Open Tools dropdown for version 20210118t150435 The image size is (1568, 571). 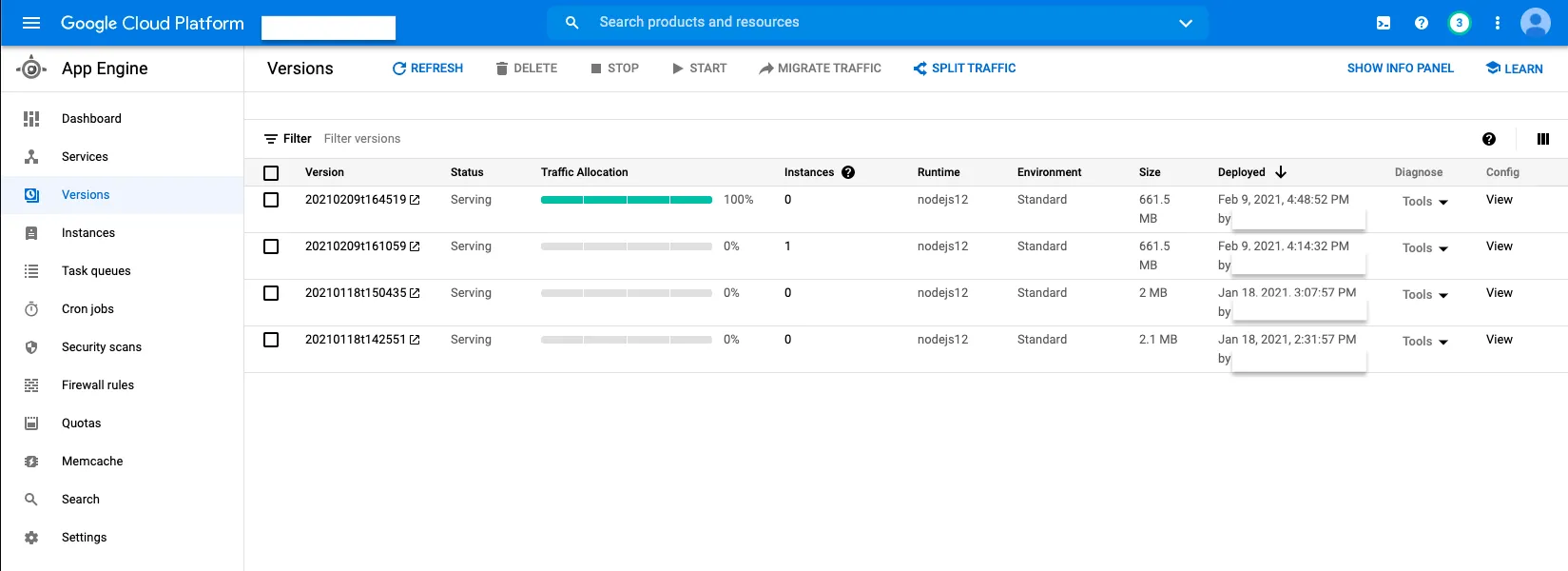pyautogui.click(x=1424, y=295)
